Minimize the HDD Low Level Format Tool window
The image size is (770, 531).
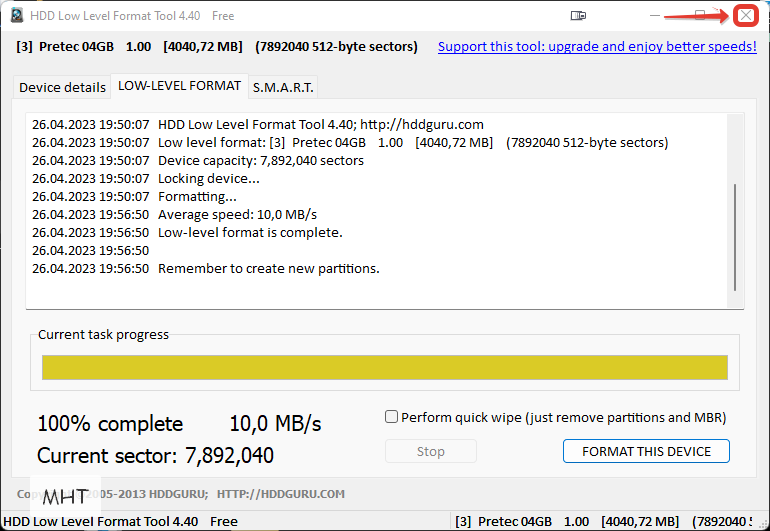point(655,16)
